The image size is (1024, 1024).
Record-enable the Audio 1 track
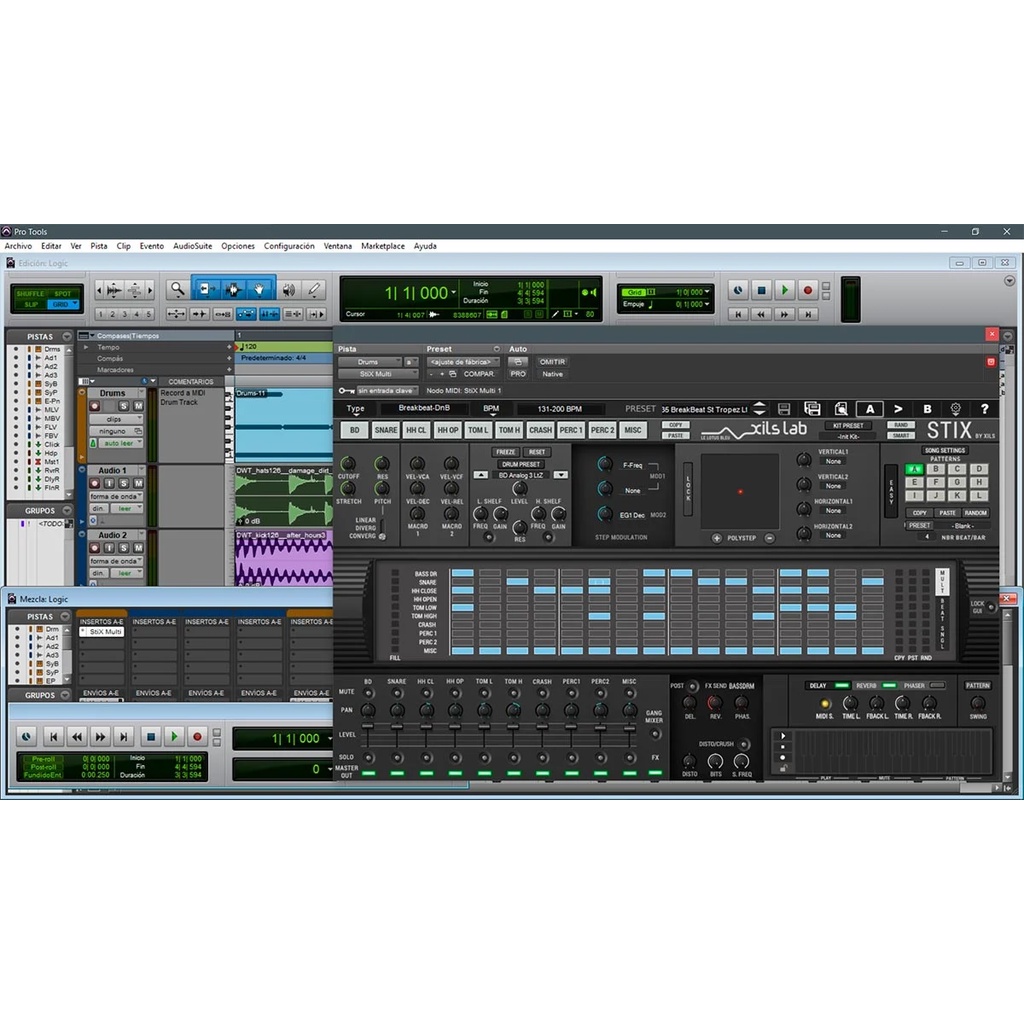[95, 483]
